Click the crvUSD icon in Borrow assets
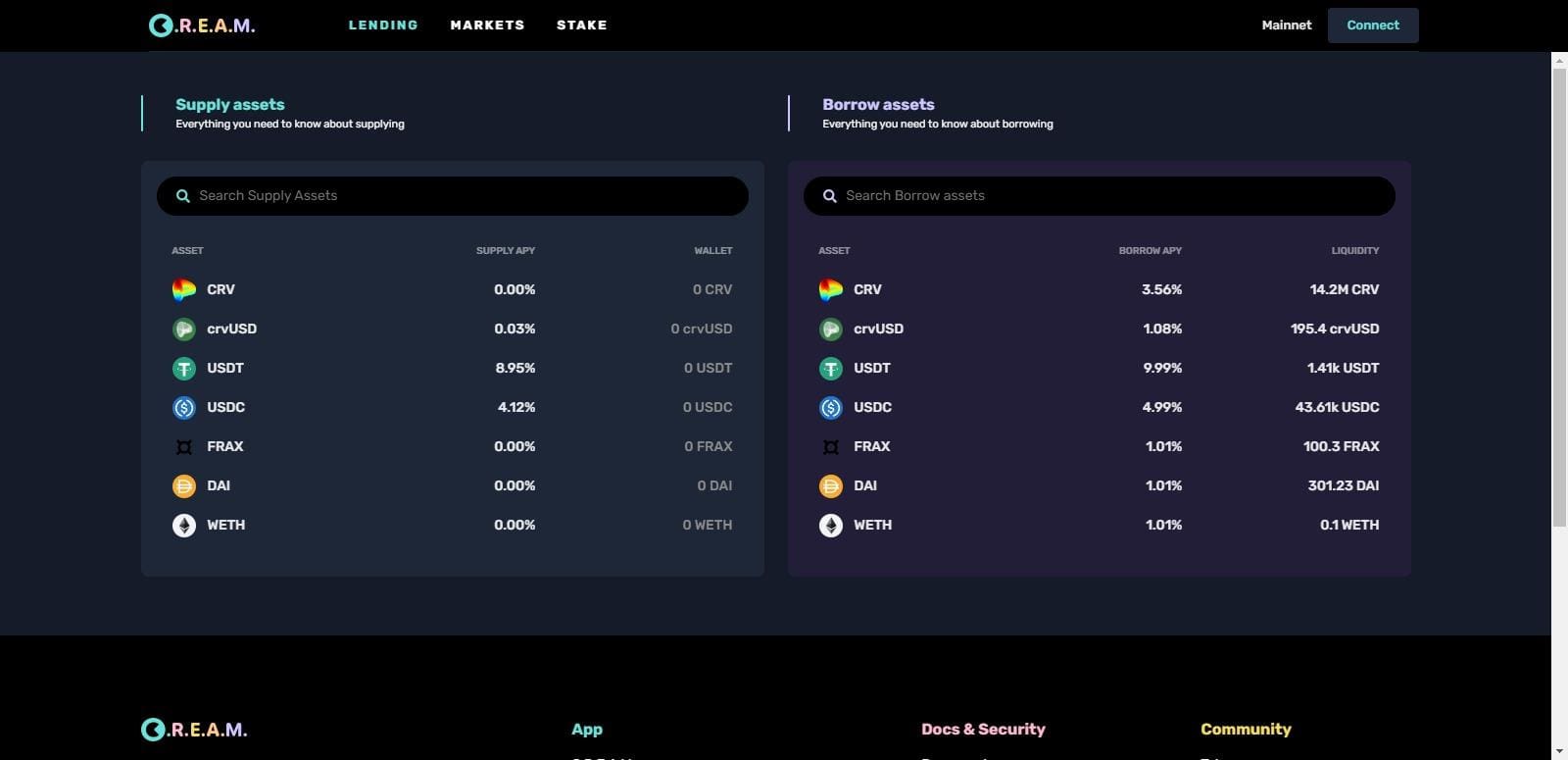 (831, 329)
